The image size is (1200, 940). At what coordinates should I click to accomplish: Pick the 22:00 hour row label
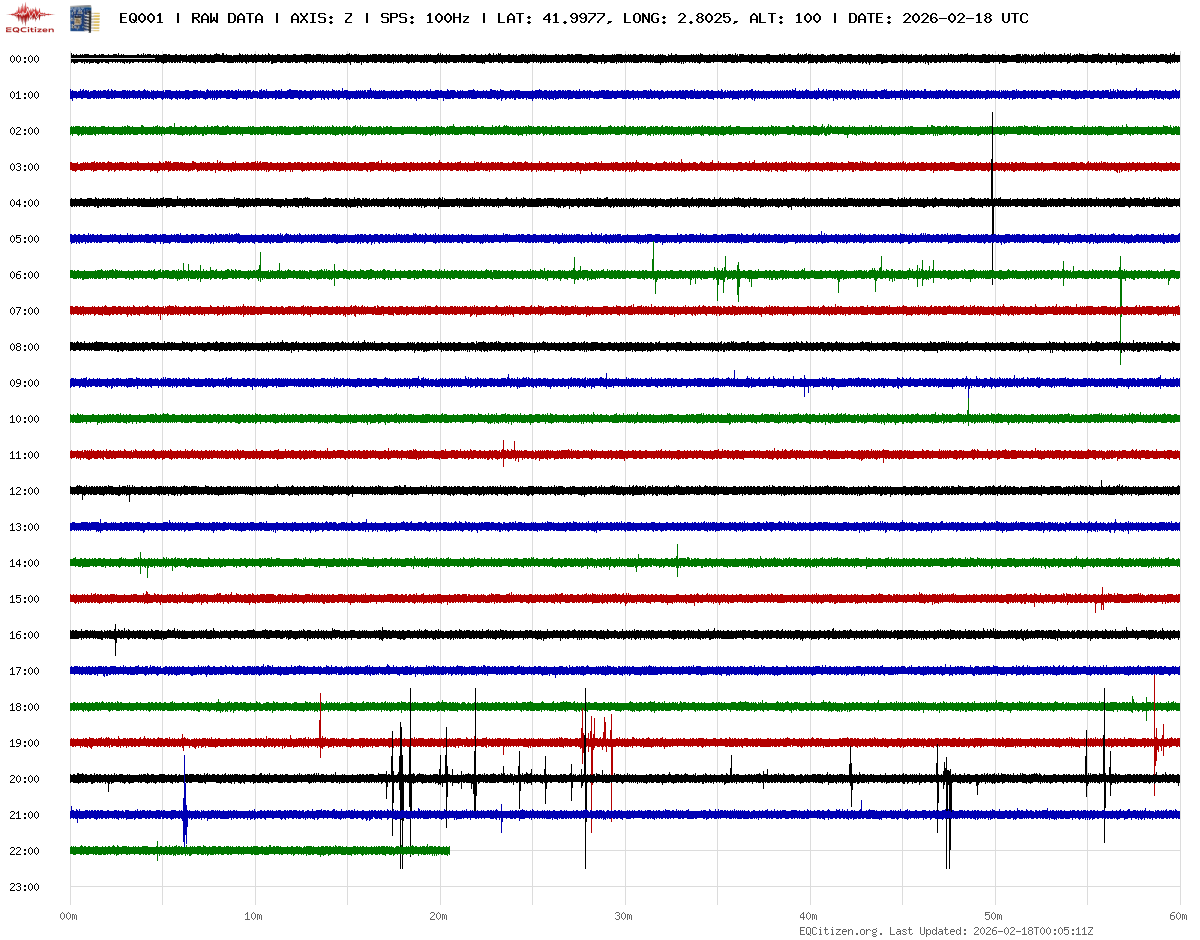point(24,851)
